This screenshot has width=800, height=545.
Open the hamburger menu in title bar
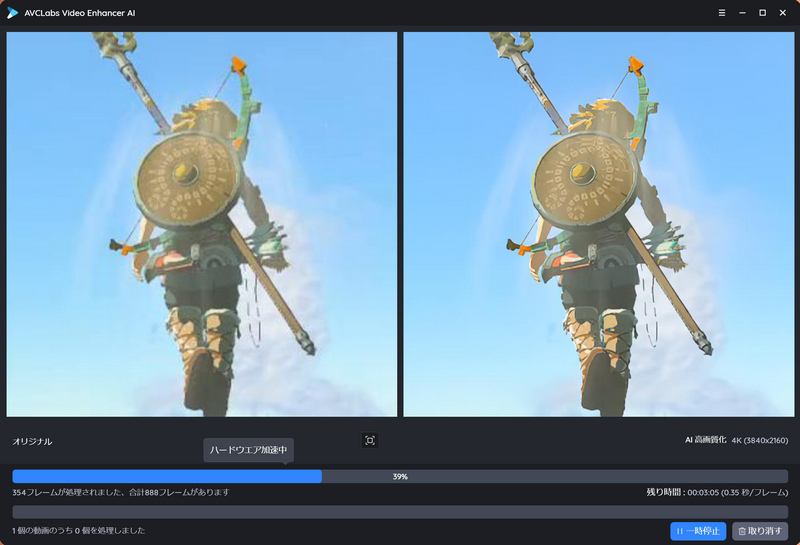click(x=721, y=13)
